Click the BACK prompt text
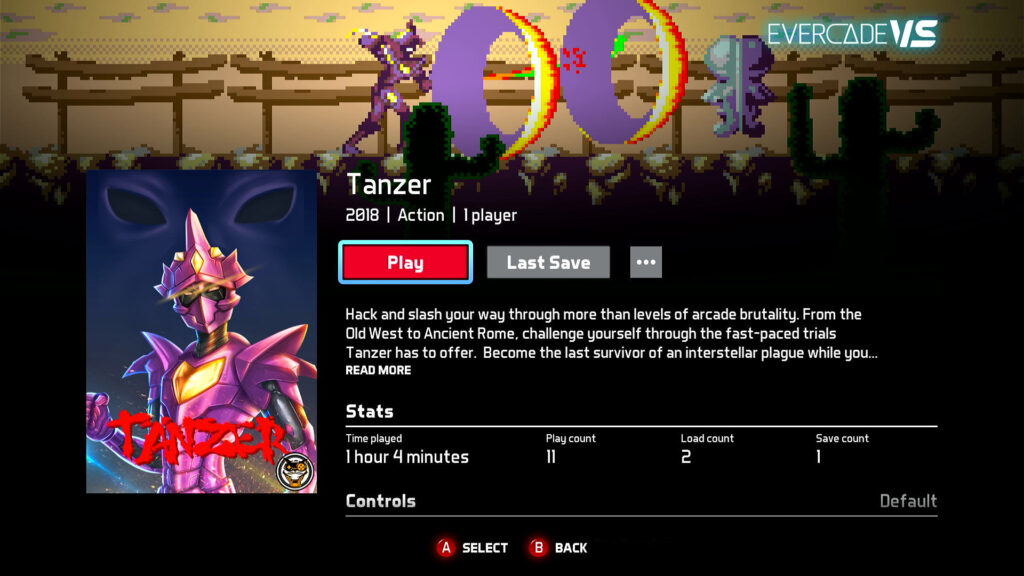 pyautogui.click(x=571, y=548)
